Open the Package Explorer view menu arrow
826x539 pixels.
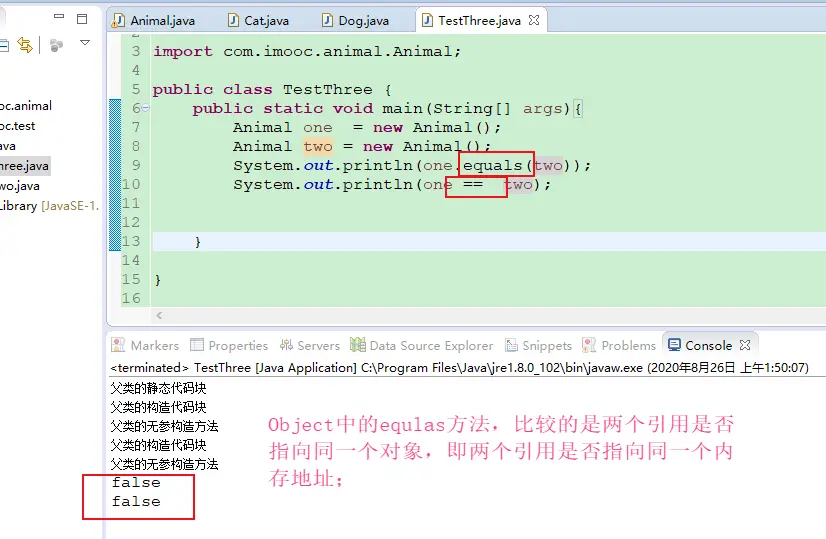click(x=85, y=43)
